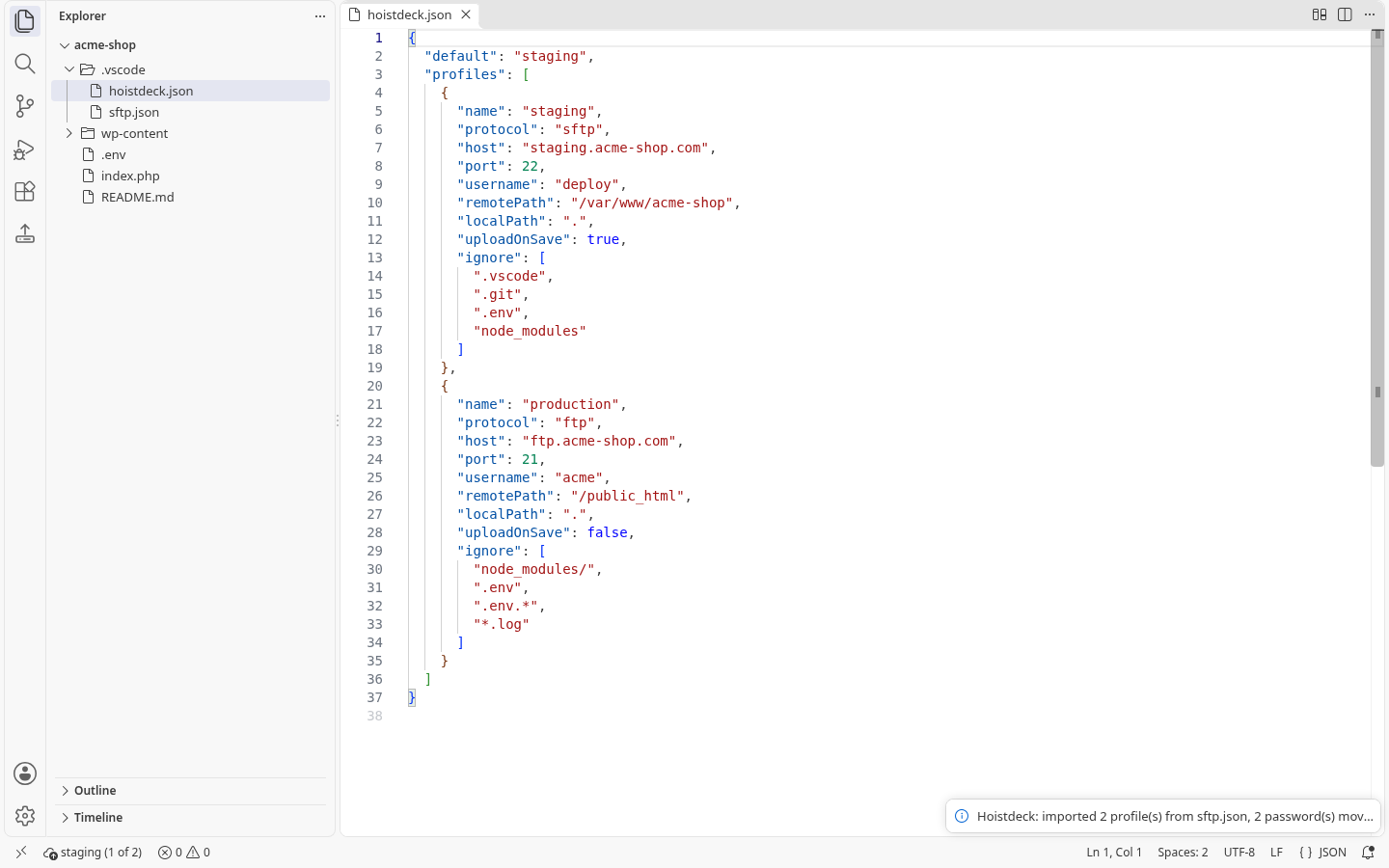Change indentation via Spaces: 2
1389x868 pixels.
tap(1183, 853)
